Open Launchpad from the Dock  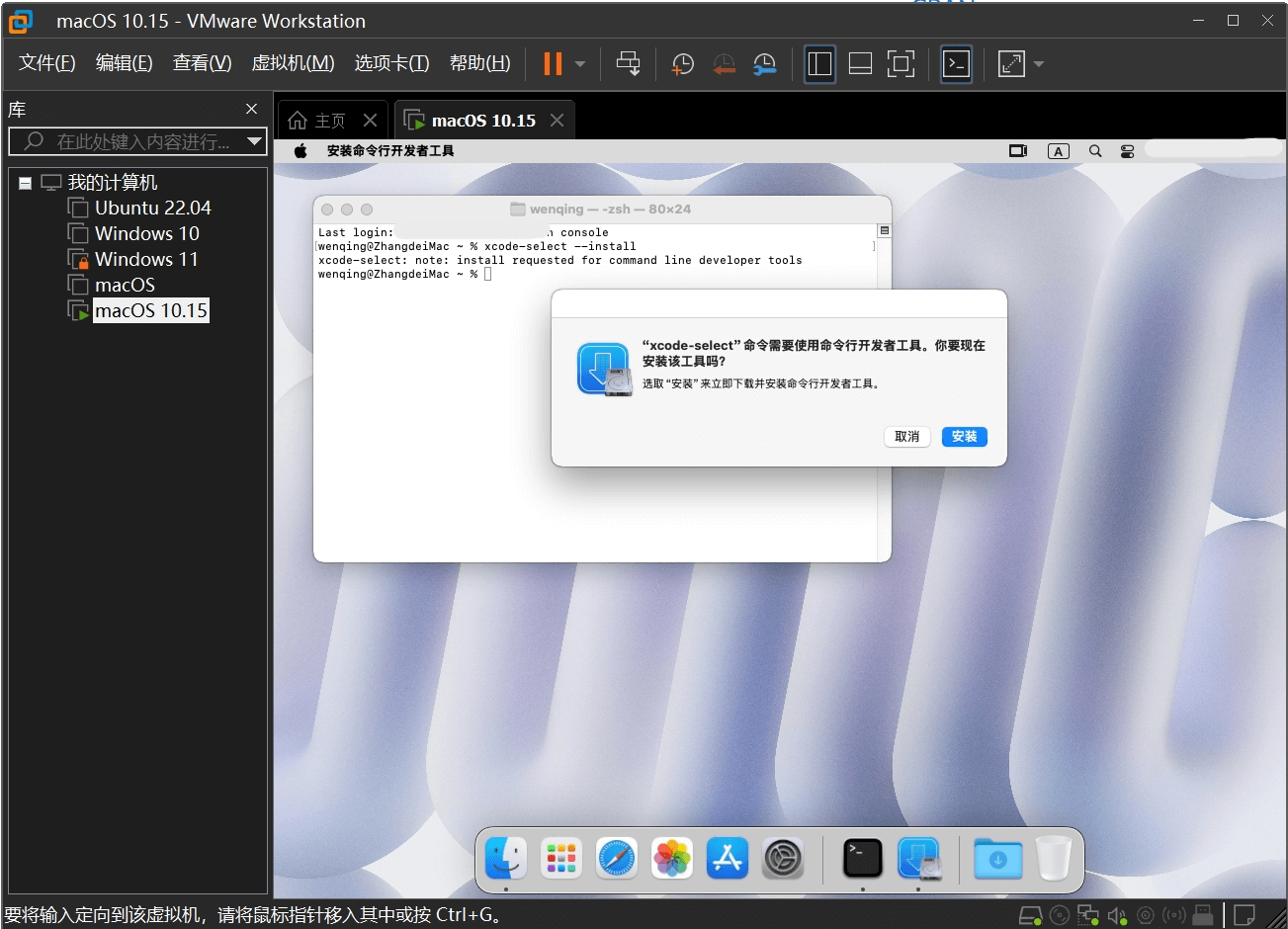point(561,858)
